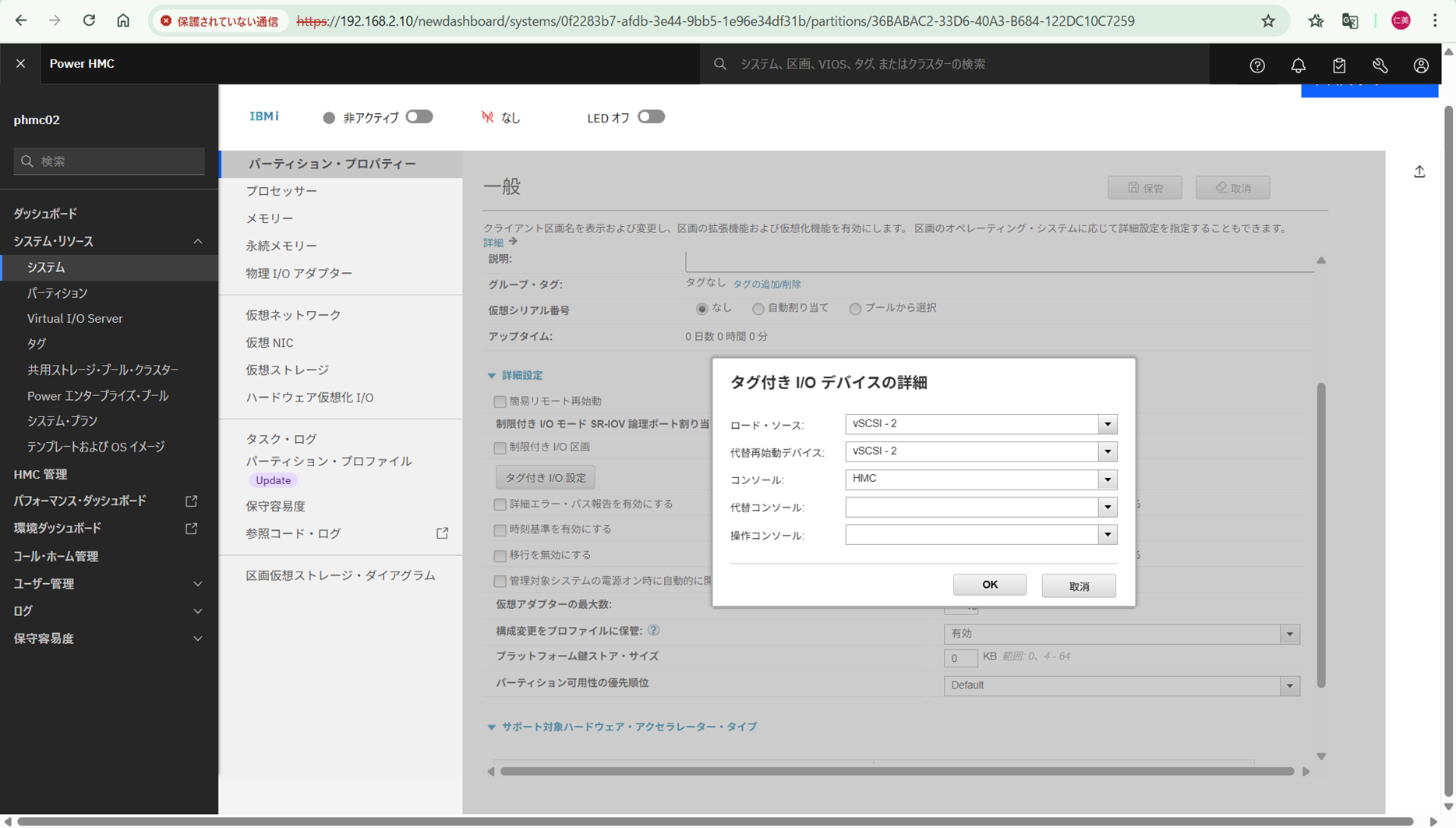Click the export upload icon at right
The width and height of the screenshot is (1456, 828).
pos(1419,172)
